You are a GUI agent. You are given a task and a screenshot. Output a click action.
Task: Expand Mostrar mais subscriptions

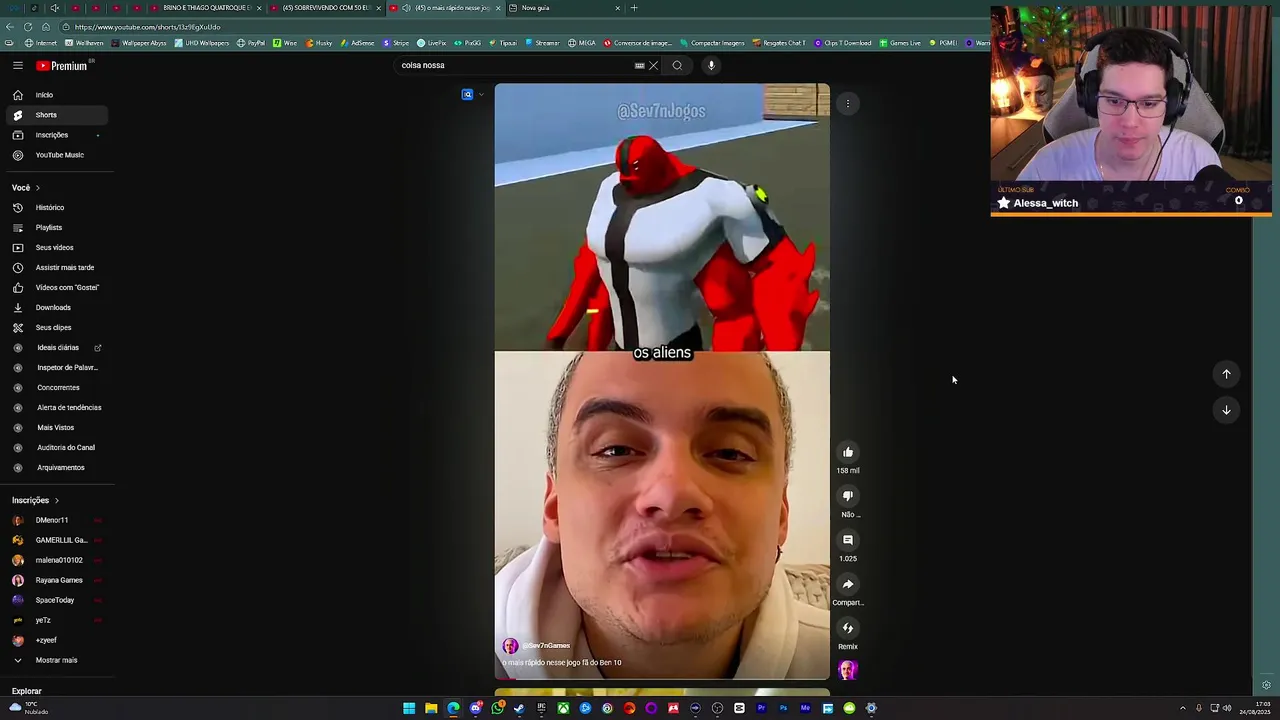(x=56, y=660)
